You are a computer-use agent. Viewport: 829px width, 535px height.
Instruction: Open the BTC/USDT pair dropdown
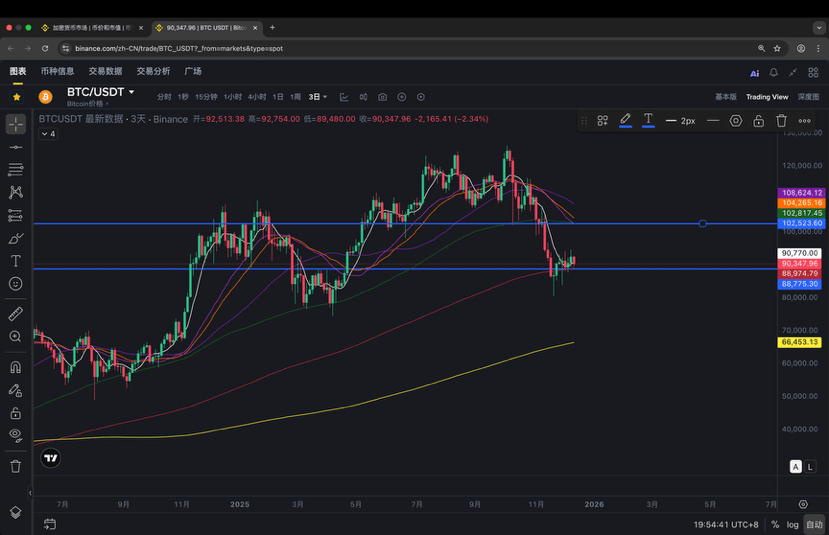tap(131, 92)
